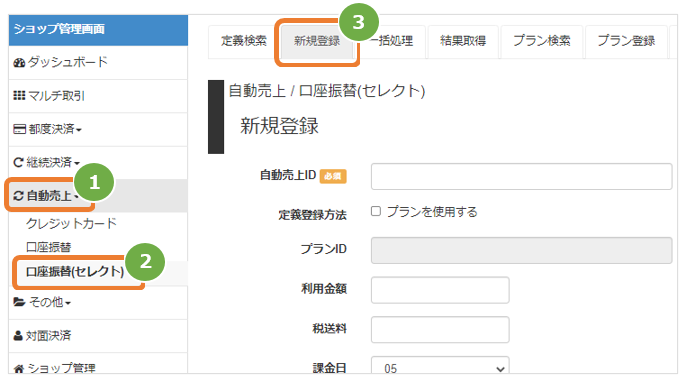The image size is (688, 382).
Task: Click the disabled プランID field
Action: pyautogui.click(x=521, y=250)
